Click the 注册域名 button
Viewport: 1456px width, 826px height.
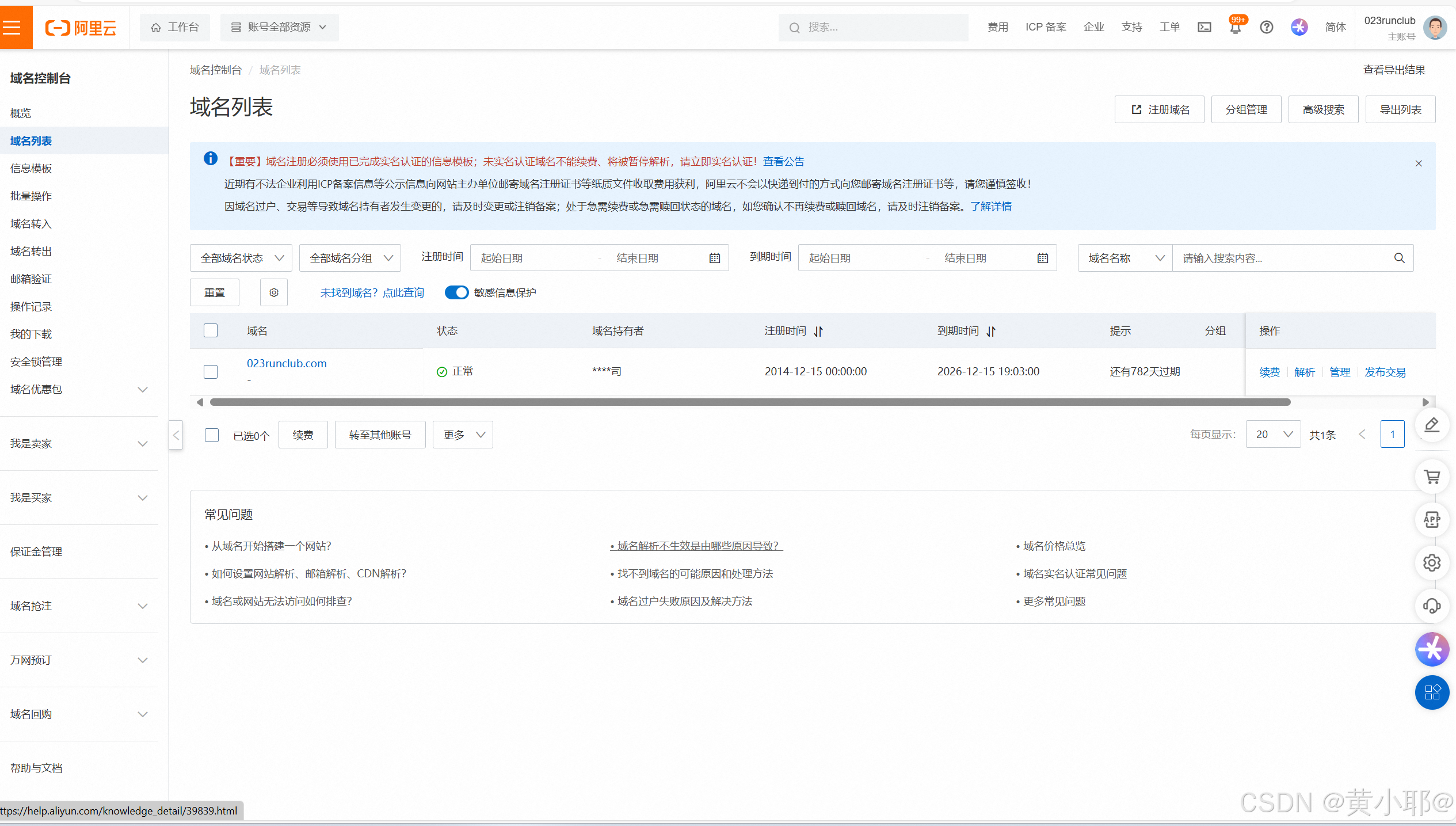tap(1159, 109)
